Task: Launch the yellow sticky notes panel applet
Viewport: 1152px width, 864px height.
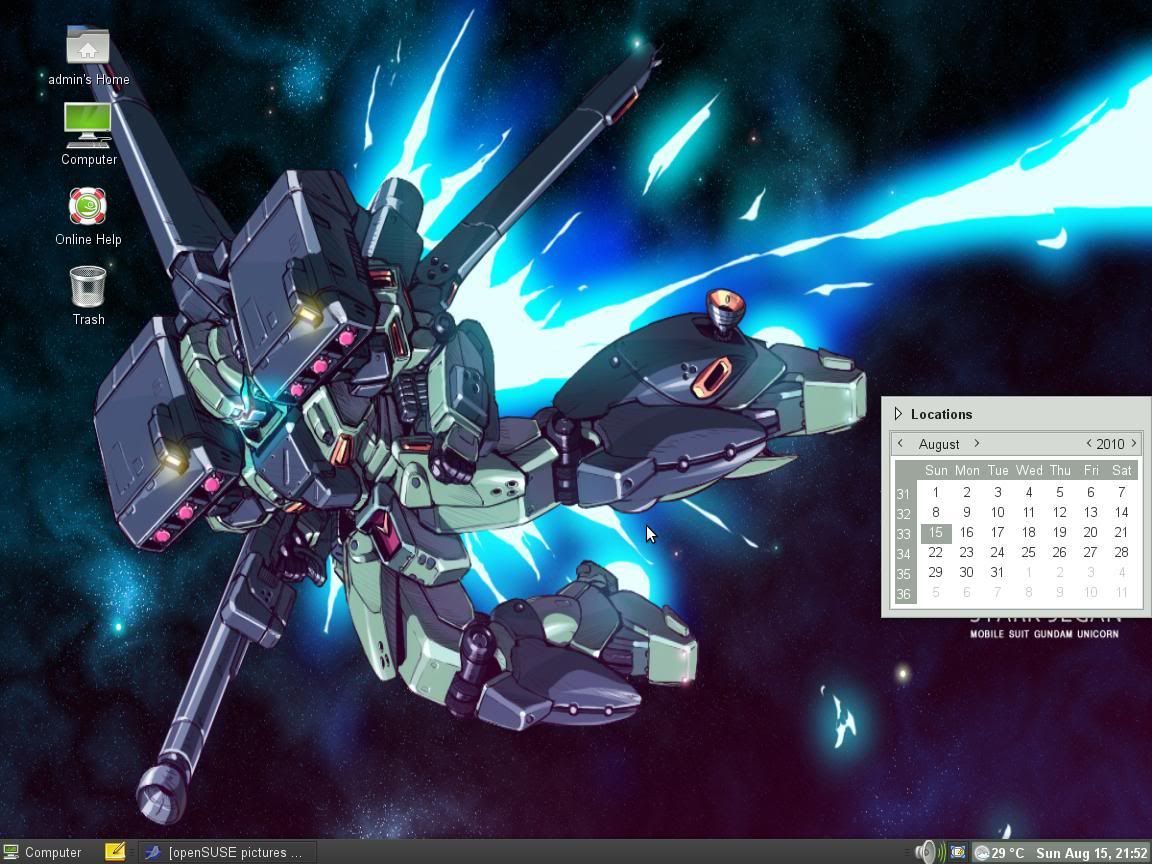Action: point(115,852)
